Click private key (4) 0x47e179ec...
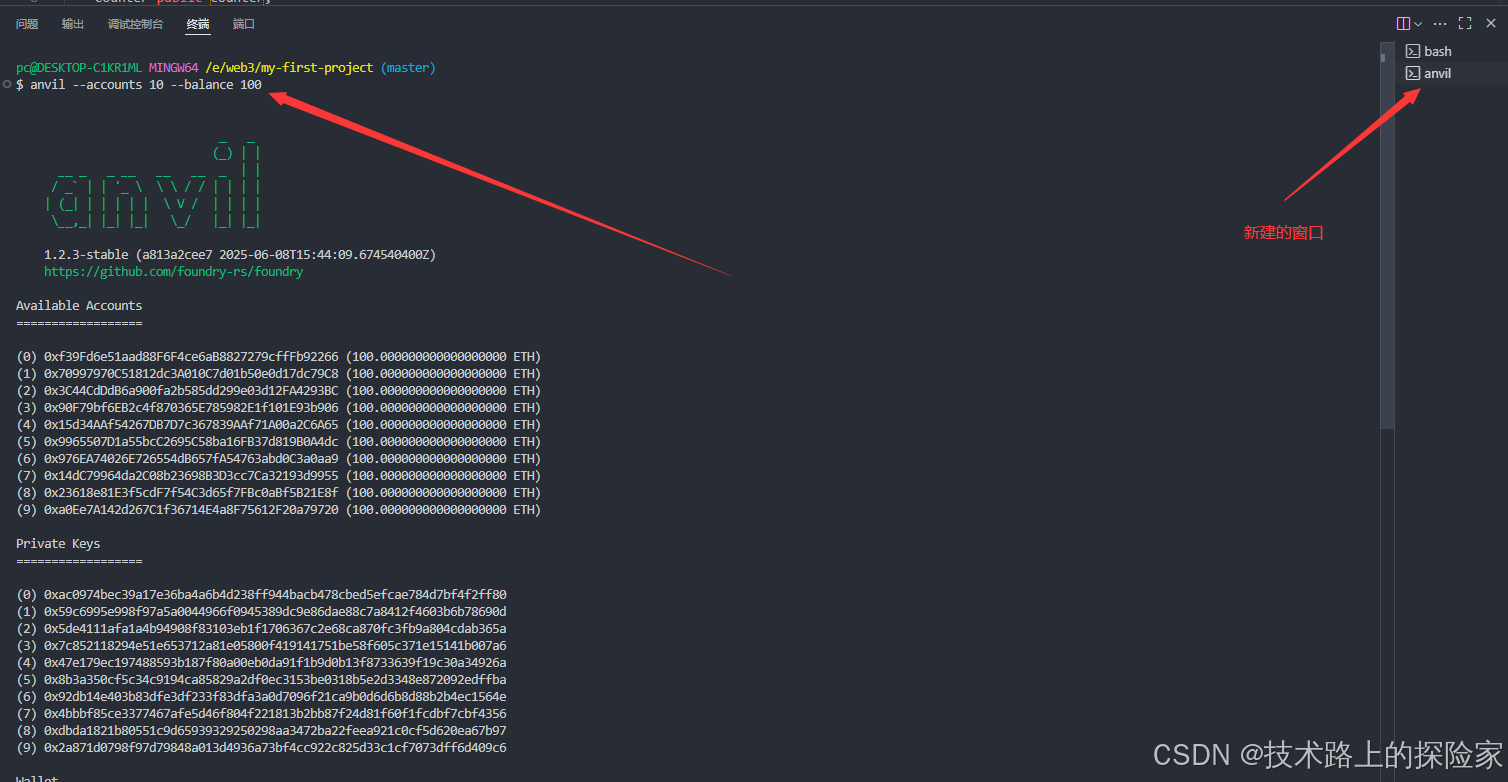Viewport: 1508px width, 782px height. pyautogui.click(x=275, y=663)
